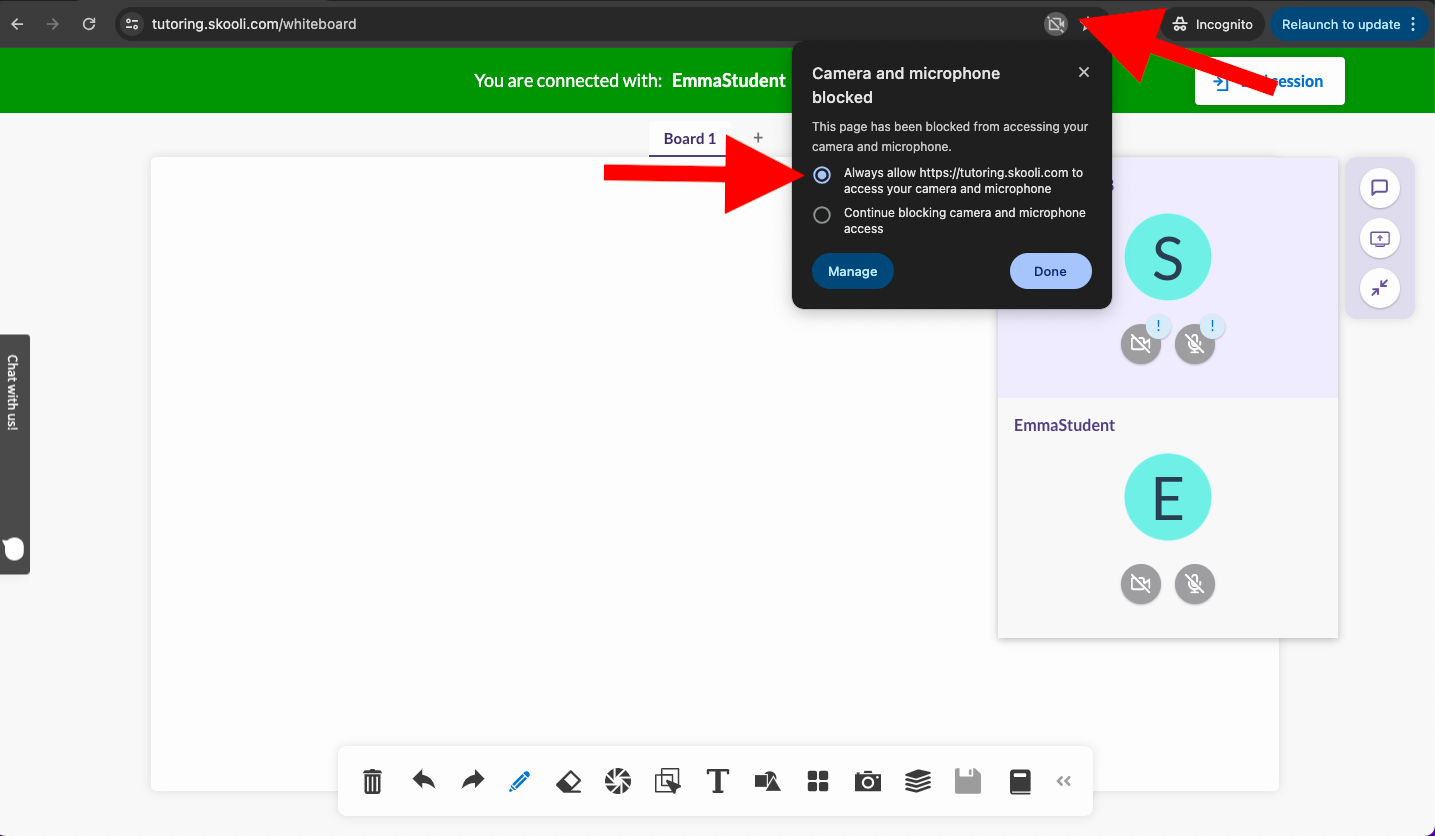
Task: Click Relaunch to update button
Action: 1349,24
